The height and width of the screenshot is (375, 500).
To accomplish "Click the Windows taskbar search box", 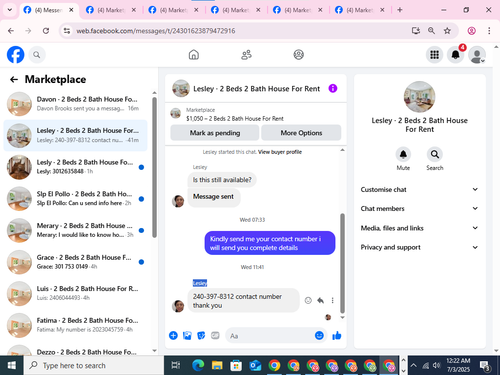I will point(94,365).
